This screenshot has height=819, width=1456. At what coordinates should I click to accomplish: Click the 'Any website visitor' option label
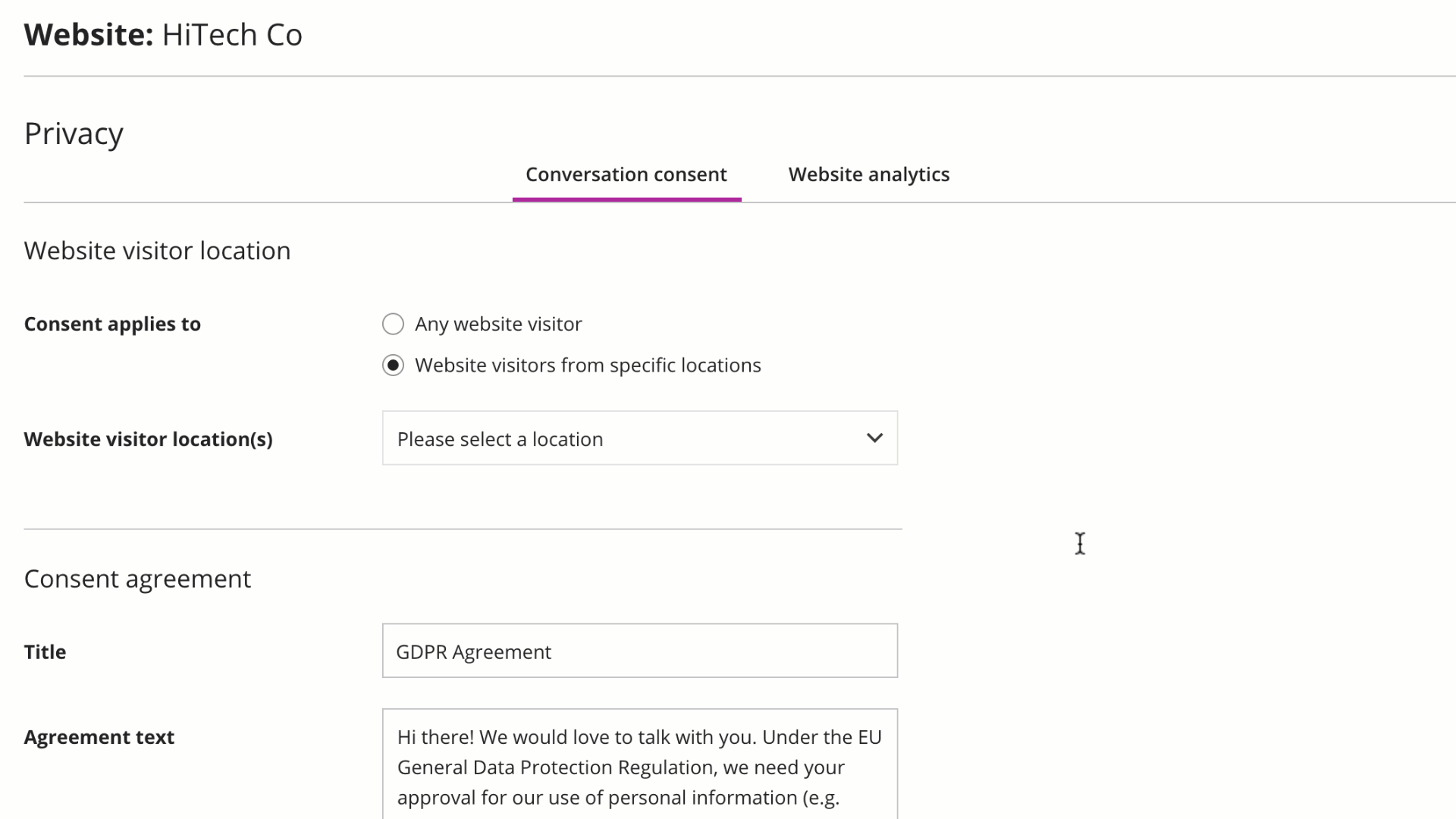tap(498, 324)
